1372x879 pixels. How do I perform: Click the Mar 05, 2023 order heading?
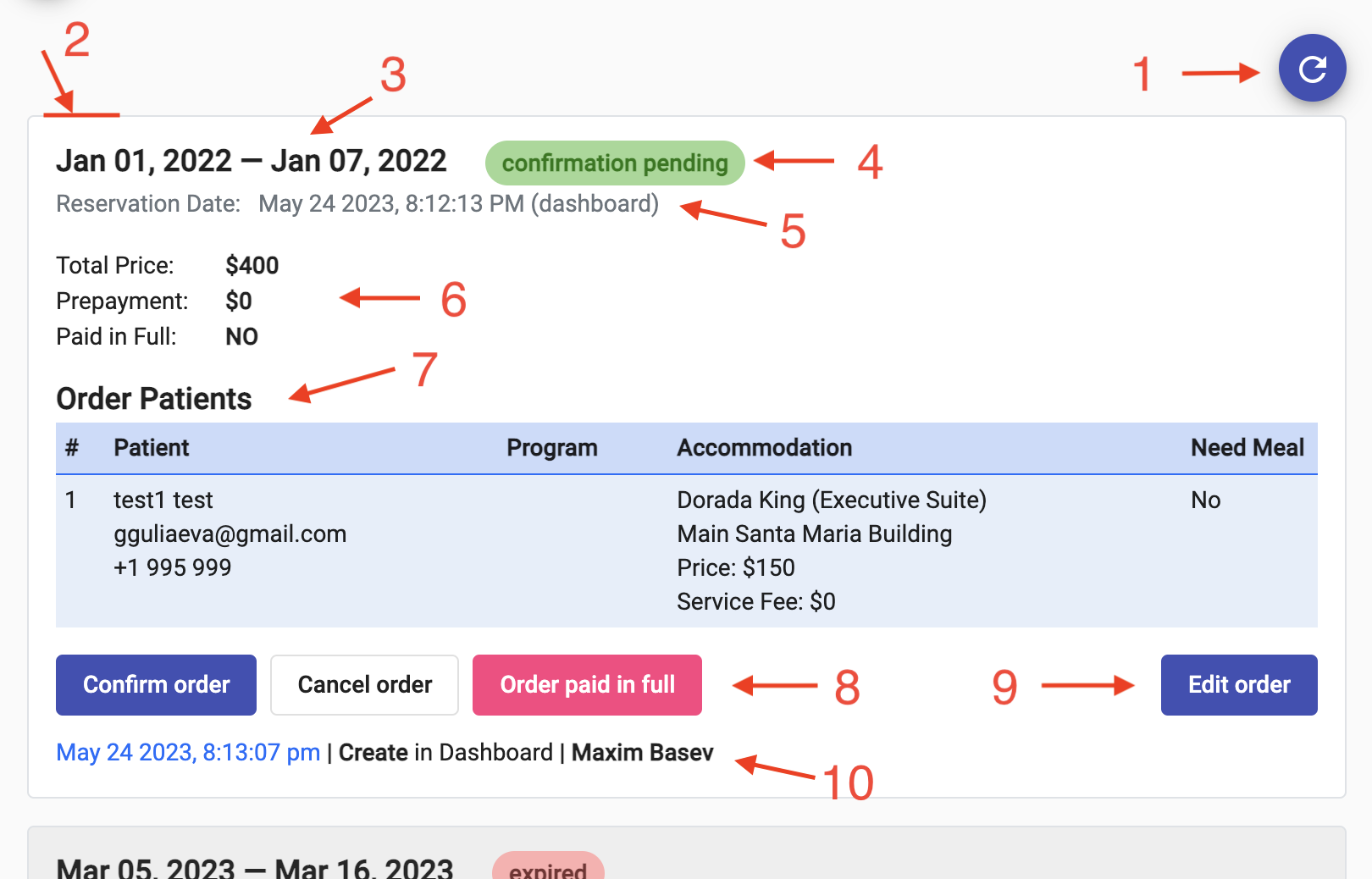coord(254,869)
